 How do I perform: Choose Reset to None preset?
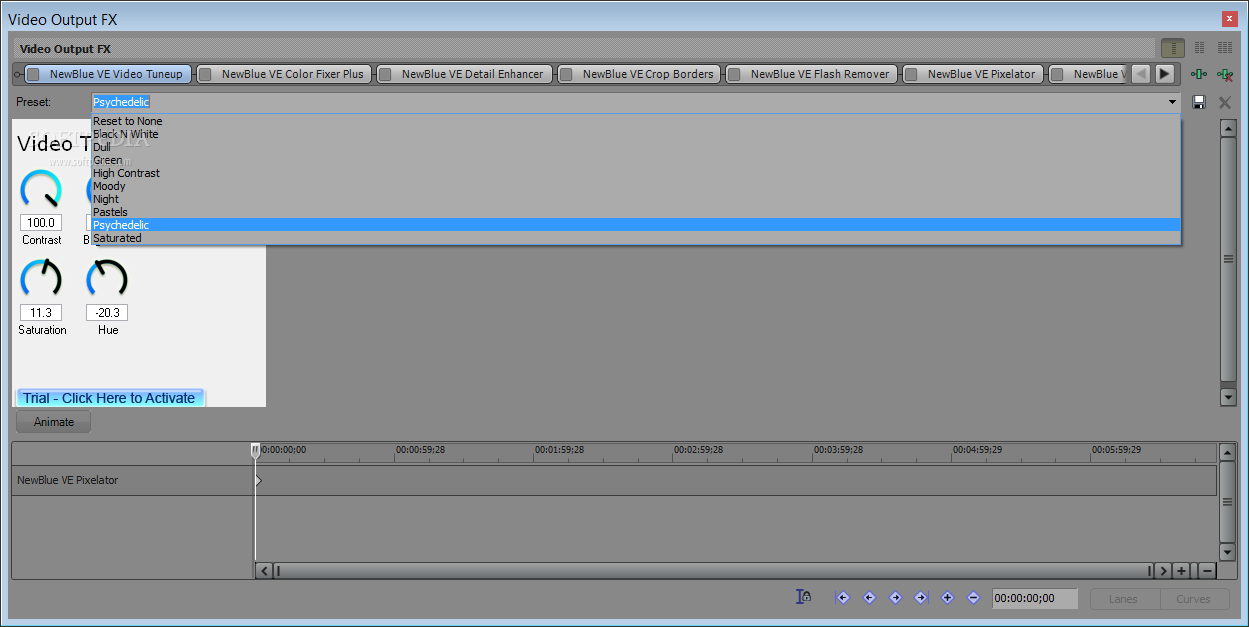pos(635,121)
